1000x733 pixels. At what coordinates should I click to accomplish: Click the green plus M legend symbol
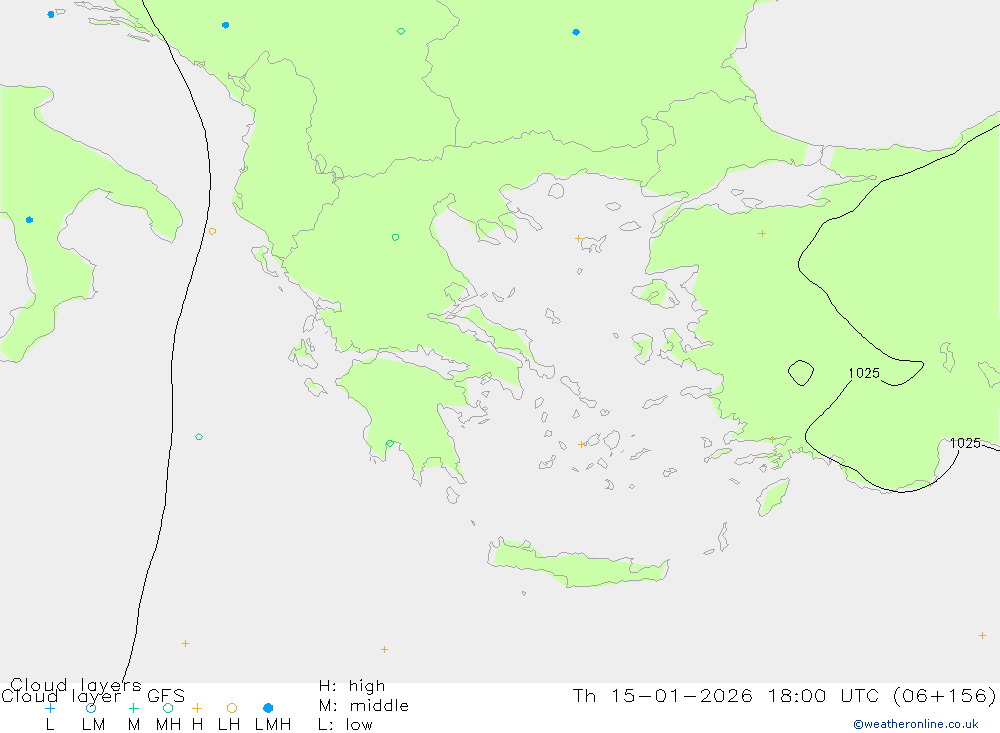click(x=133, y=708)
